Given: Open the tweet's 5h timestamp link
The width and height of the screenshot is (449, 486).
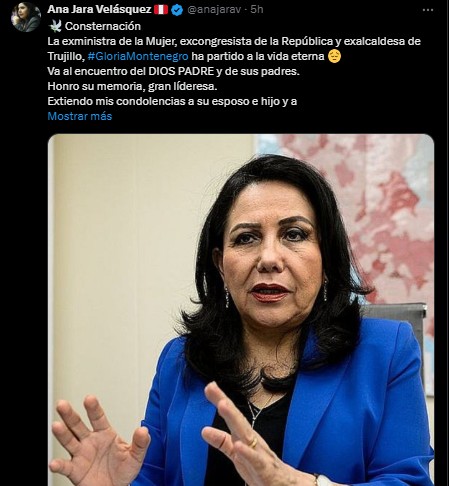Looking at the screenshot, I should (x=257, y=9).
